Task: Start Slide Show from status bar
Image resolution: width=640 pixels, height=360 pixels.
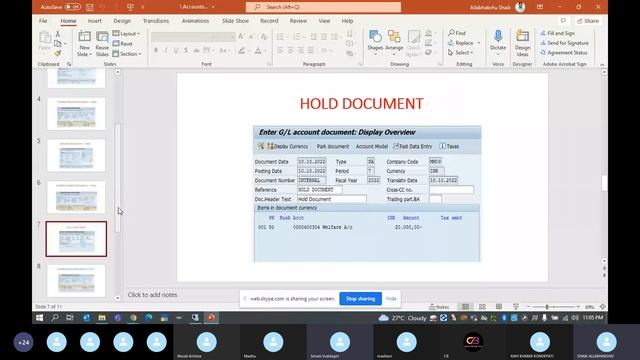Action: tap(516, 307)
